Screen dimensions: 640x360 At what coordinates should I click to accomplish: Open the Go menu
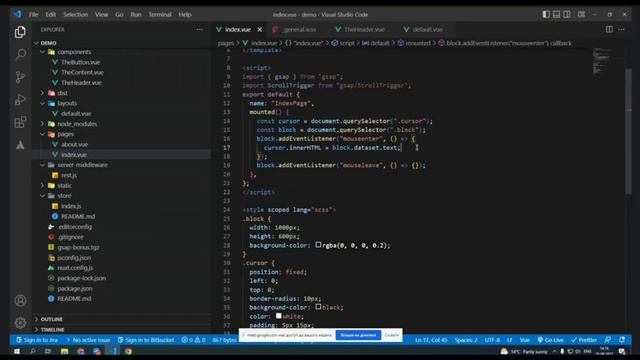click(x=119, y=14)
